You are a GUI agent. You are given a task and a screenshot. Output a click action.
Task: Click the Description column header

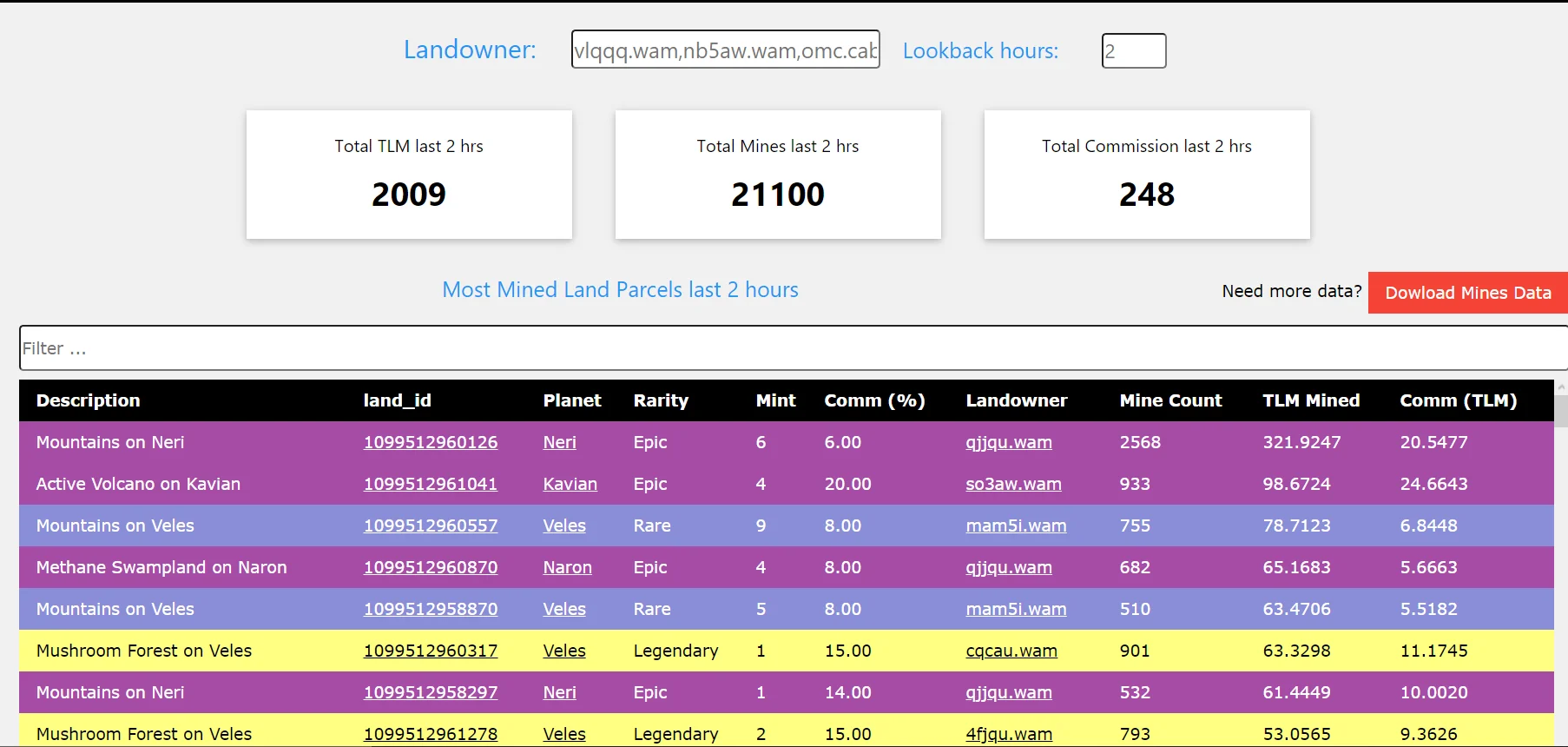click(88, 400)
